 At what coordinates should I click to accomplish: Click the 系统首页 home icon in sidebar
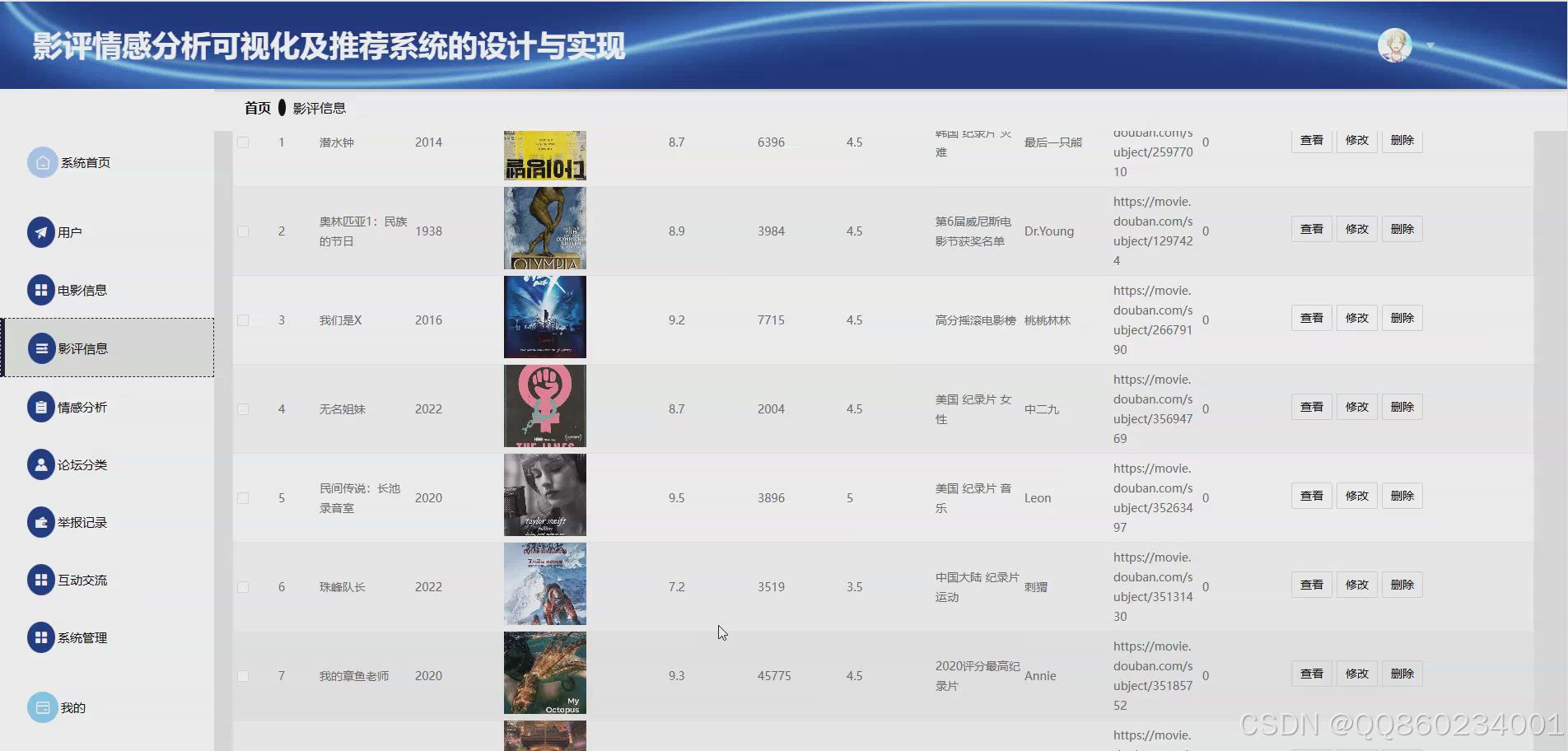click(x=42, y=162)
